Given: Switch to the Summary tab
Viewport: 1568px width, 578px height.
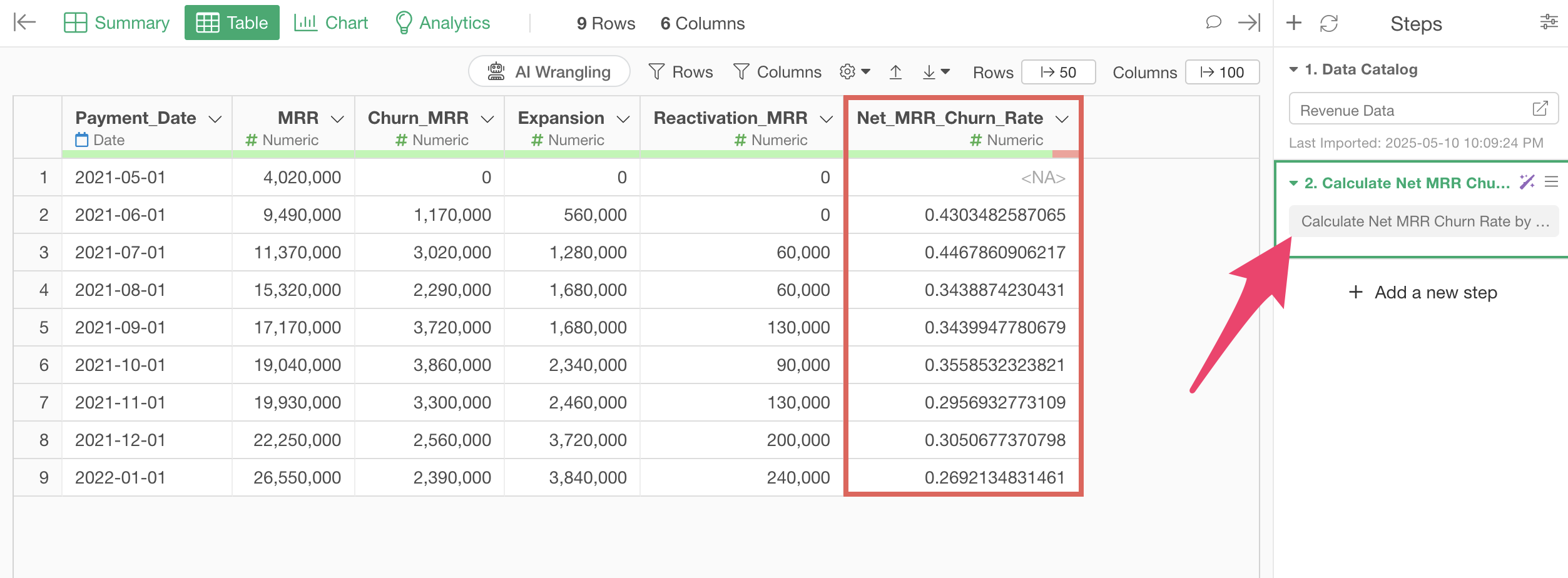Looking at the screenshot, I should [x=117, y=23].
